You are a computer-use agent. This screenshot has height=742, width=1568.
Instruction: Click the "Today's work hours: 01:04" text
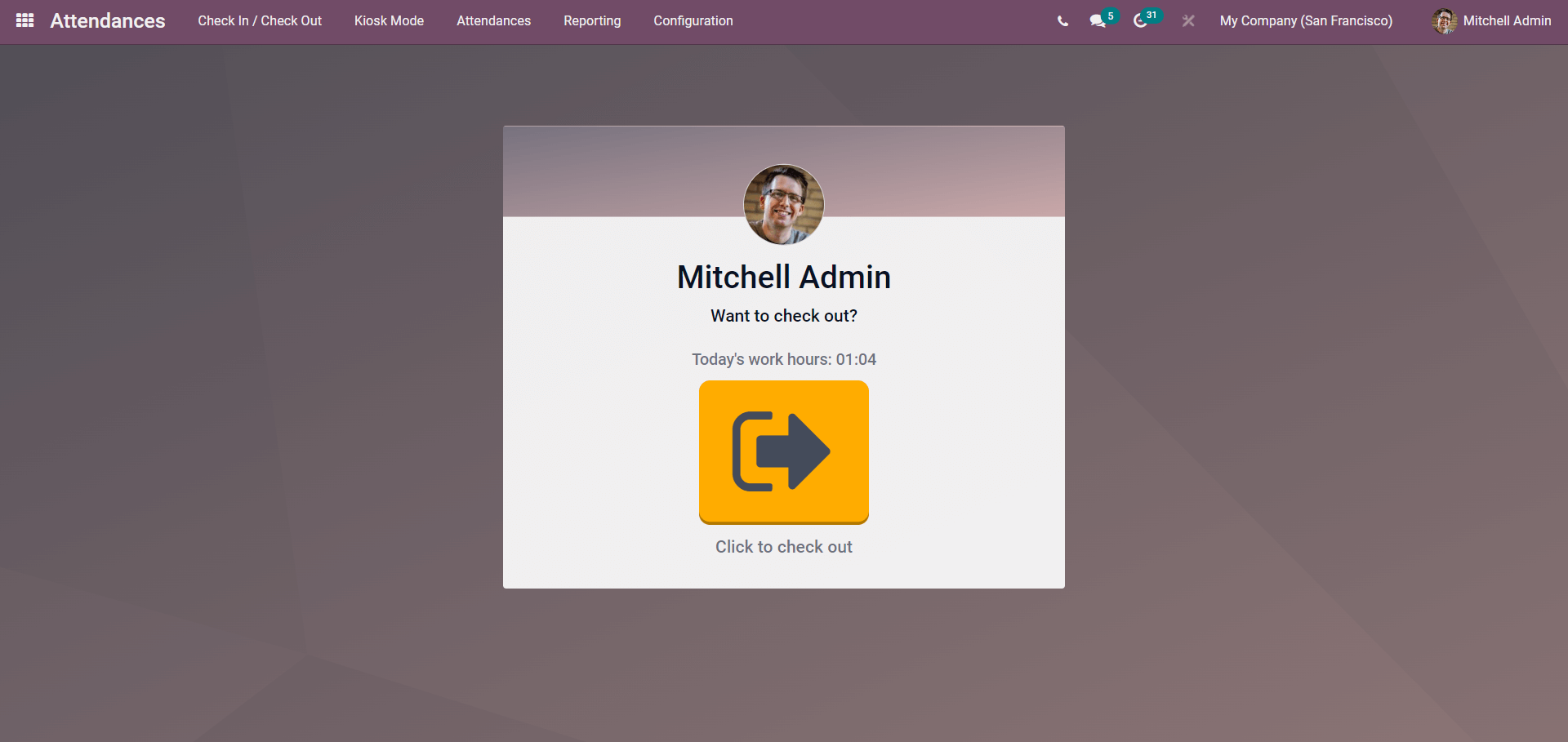[x=784, y=359]
